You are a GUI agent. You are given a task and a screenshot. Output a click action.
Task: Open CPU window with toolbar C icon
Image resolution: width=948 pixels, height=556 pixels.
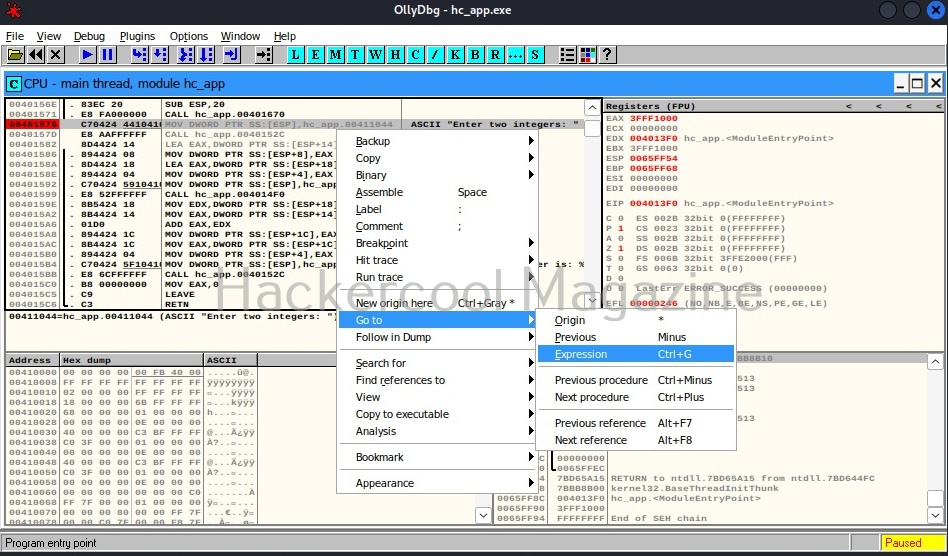click(x=415, y=55)
